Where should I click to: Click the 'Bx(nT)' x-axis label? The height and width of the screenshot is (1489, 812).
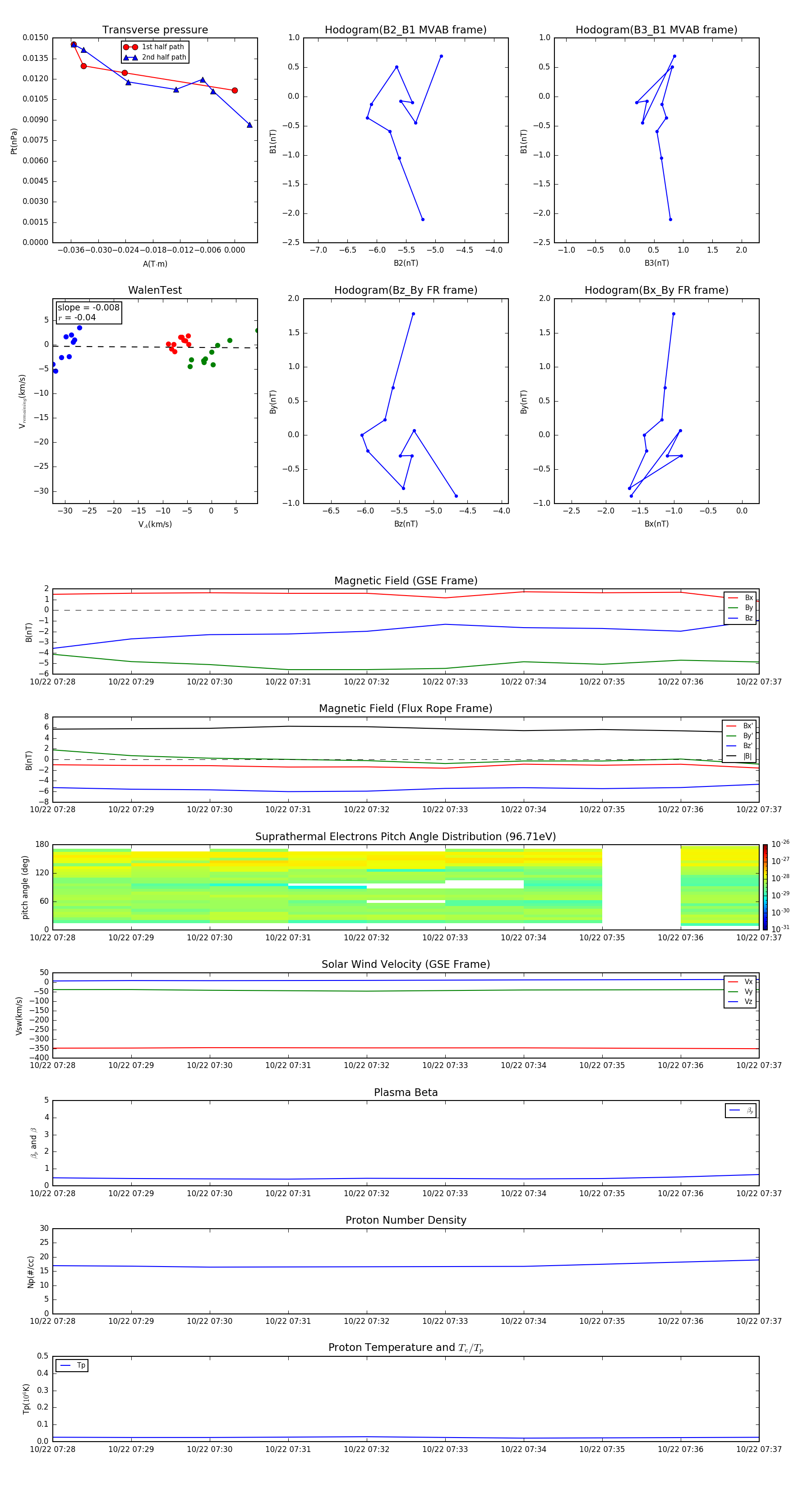point(656,524)
